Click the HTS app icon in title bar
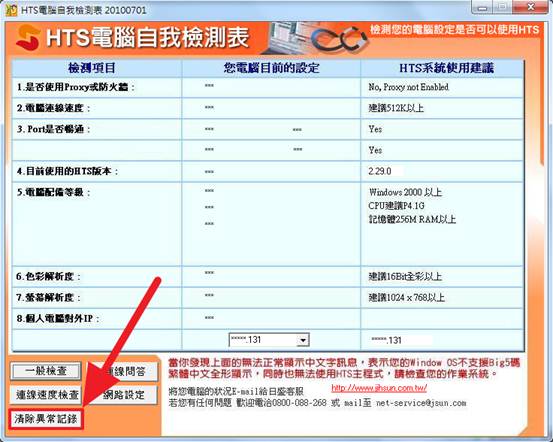 pyautogui.click(x=11, y=10)
